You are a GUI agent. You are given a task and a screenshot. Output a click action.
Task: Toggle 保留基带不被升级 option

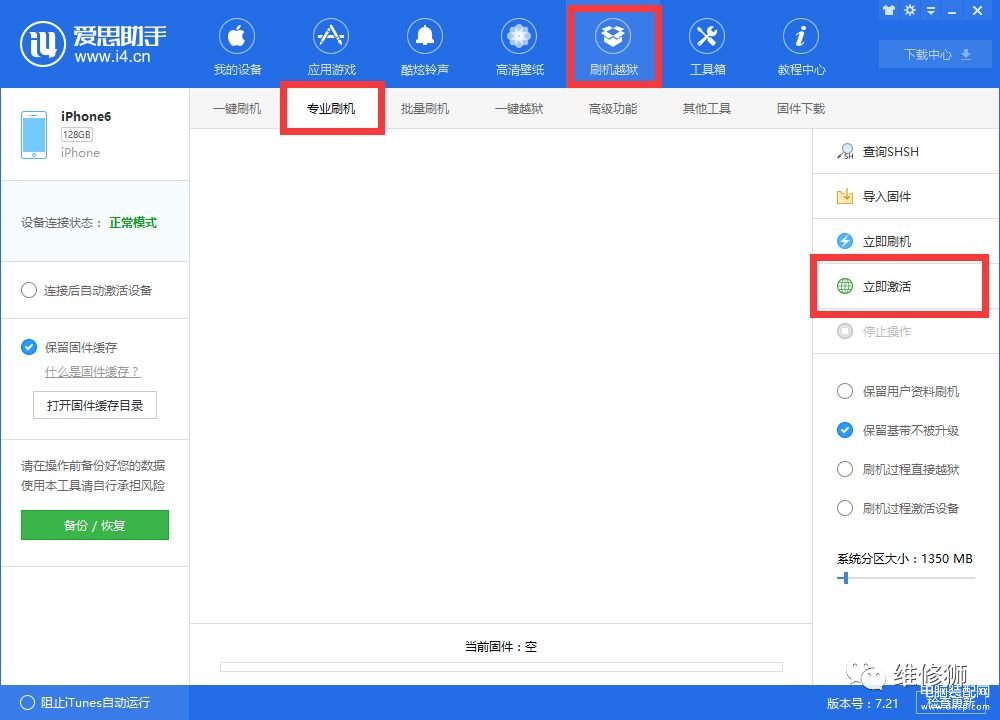click(844, 430)
